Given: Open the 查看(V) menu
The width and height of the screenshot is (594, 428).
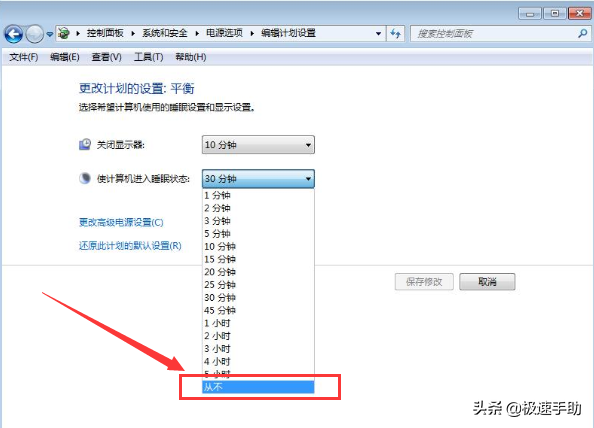Looking at the screenshot, I should pyautogui.click(x=106, y=57).
